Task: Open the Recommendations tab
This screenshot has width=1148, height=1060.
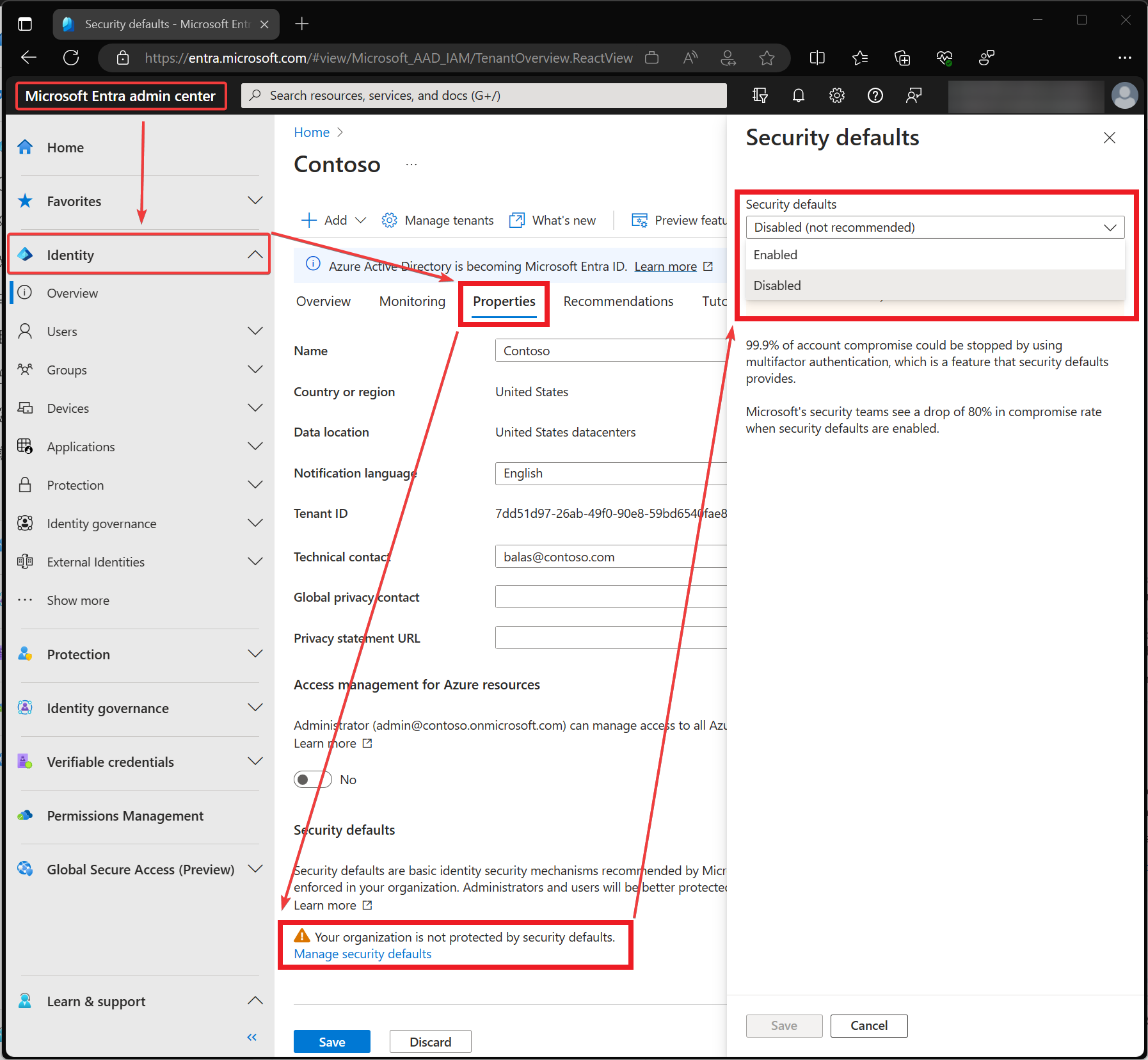Action: [x=618, y=301]
